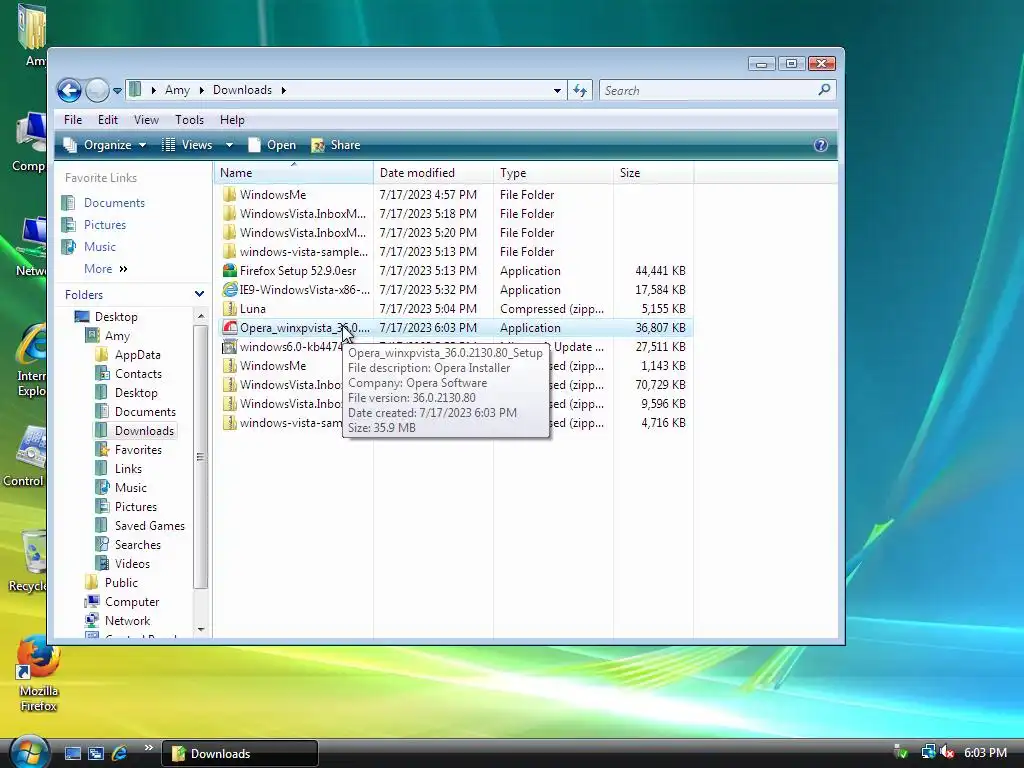Expand the quick launch overflow chevron
The image size is (1024, 768).
[x=148, y=748]
